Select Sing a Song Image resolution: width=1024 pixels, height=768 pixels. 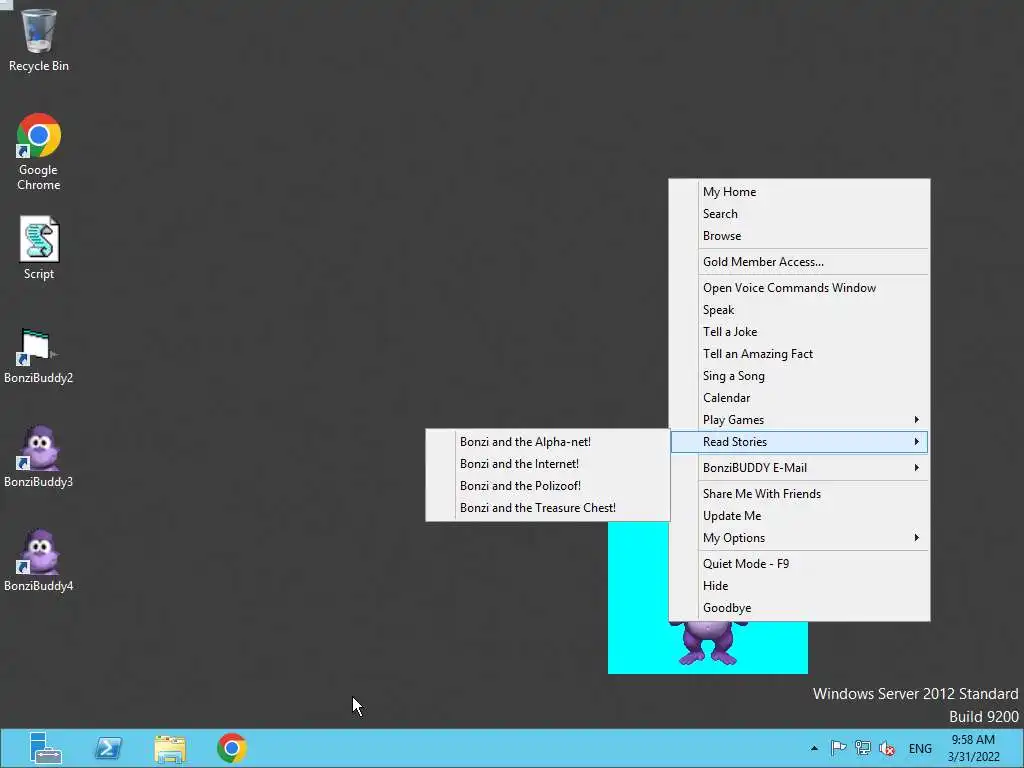click(x=799, y=376)
